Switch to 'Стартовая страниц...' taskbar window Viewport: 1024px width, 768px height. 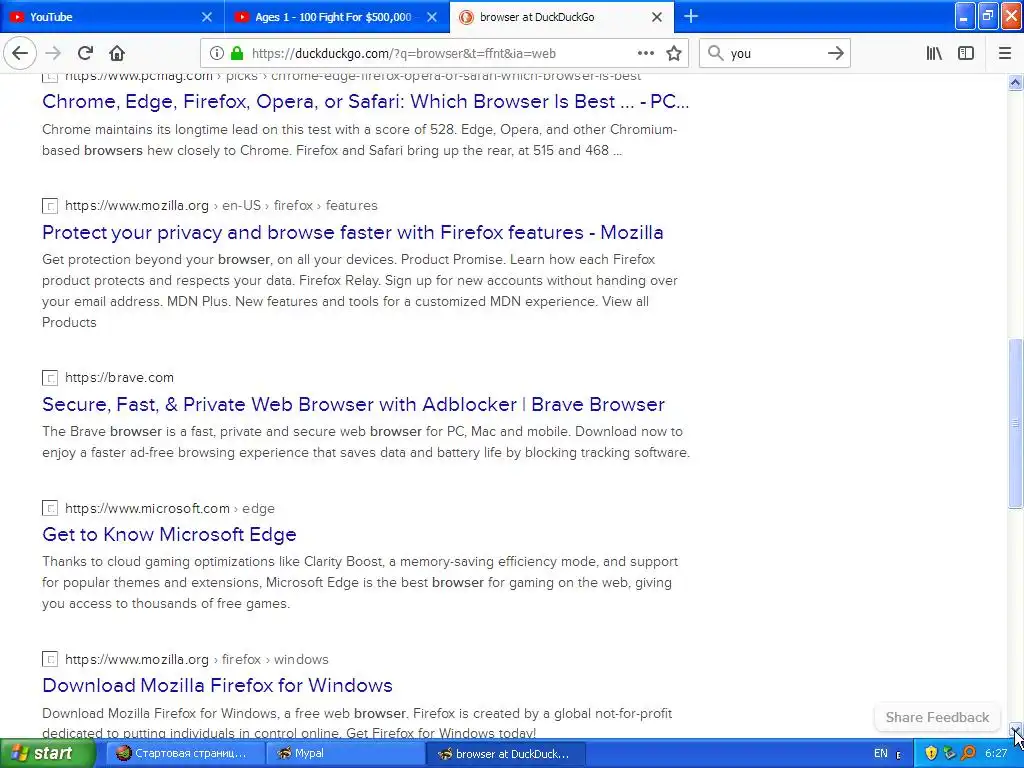(x=184, y=754)
